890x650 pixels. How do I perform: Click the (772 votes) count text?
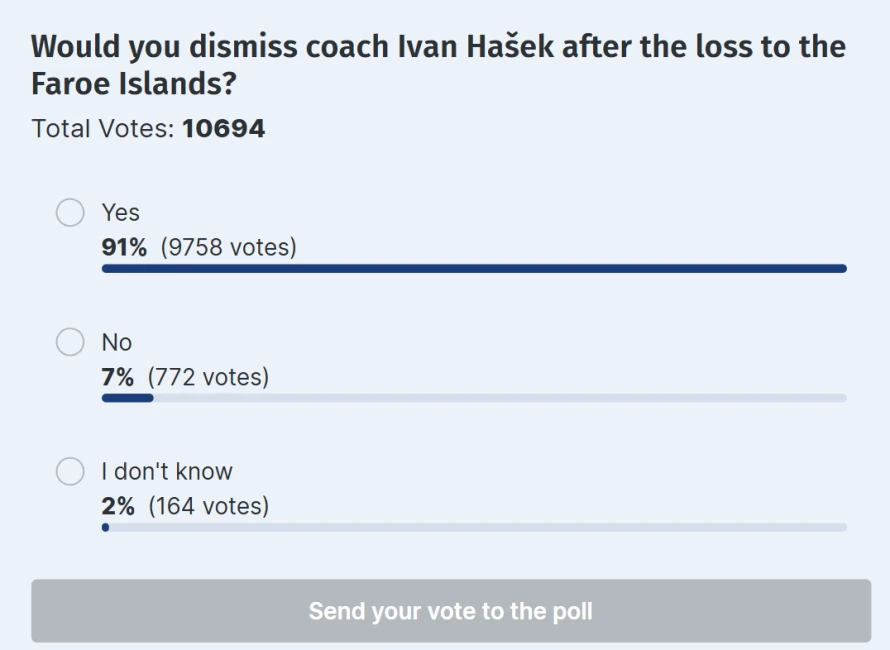tap(209, 377)
